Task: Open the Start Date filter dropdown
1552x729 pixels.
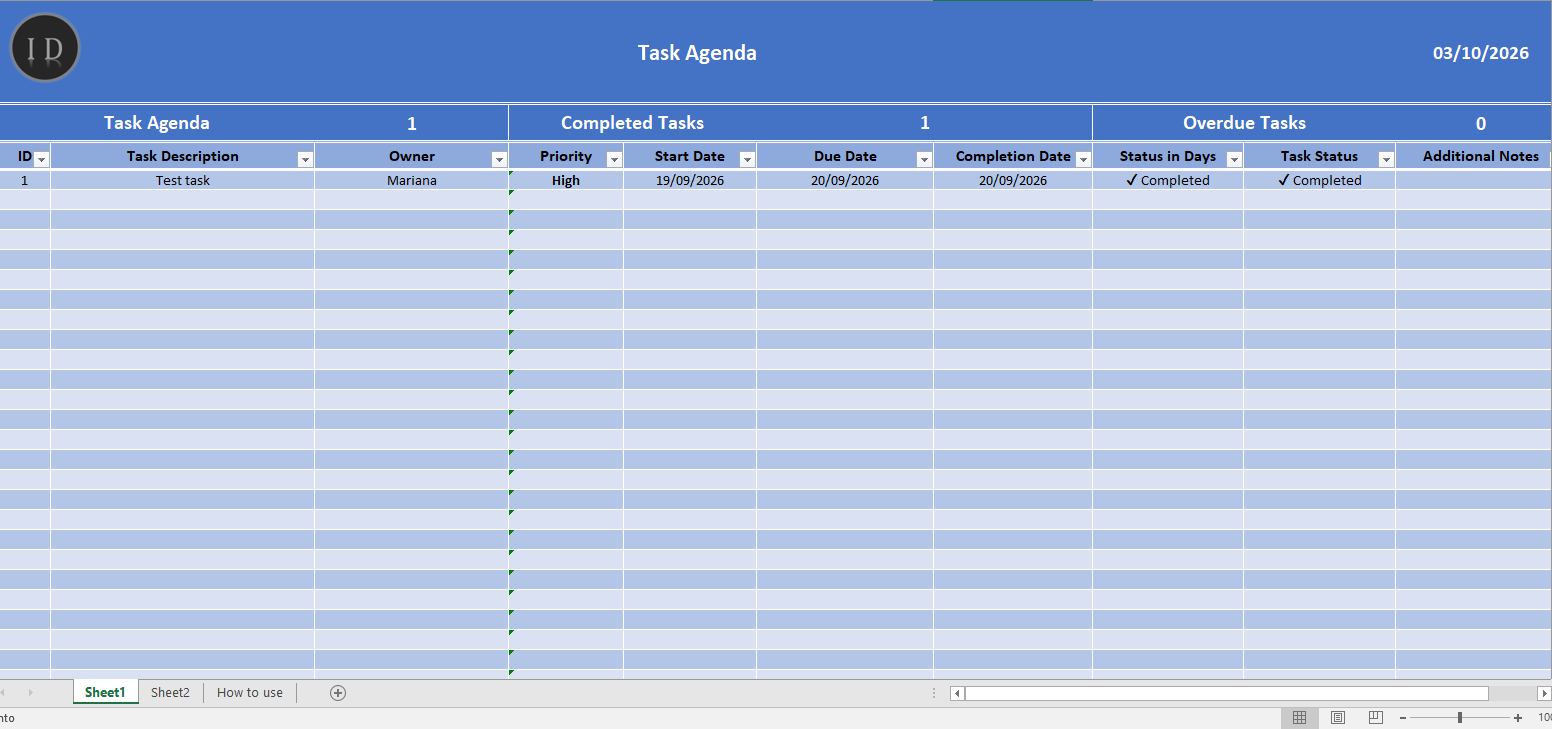Action: pyautogui.click(x=746, y=160)
